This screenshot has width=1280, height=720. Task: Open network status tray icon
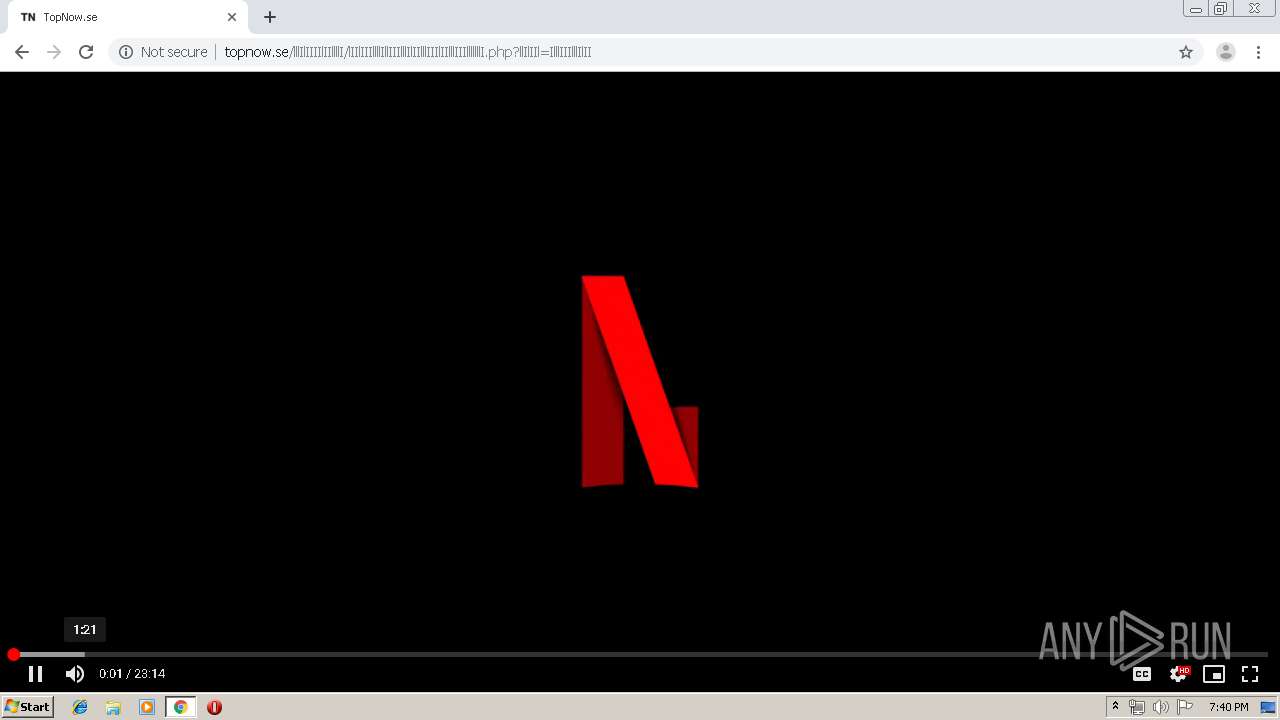pyautogui.click(x=1137, y=707)
